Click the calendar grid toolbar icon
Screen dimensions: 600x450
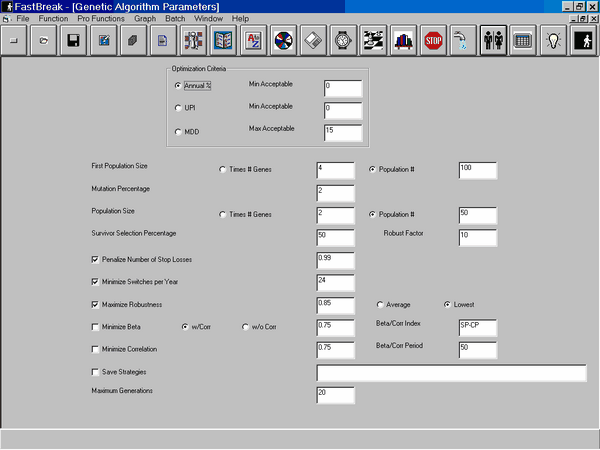pos(521,42)
